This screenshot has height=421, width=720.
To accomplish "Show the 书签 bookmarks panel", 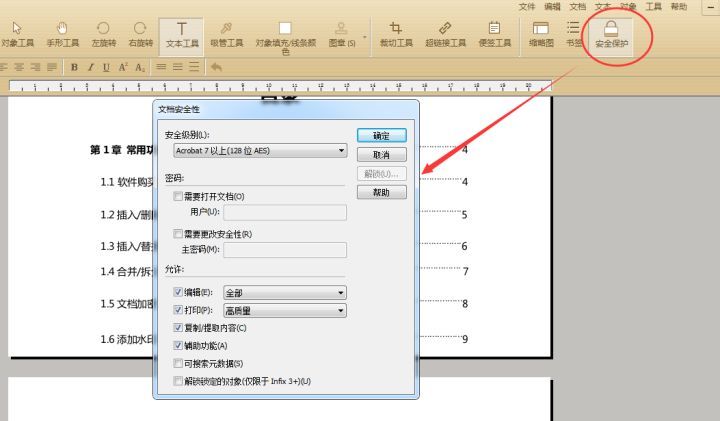I will point(573,34).
